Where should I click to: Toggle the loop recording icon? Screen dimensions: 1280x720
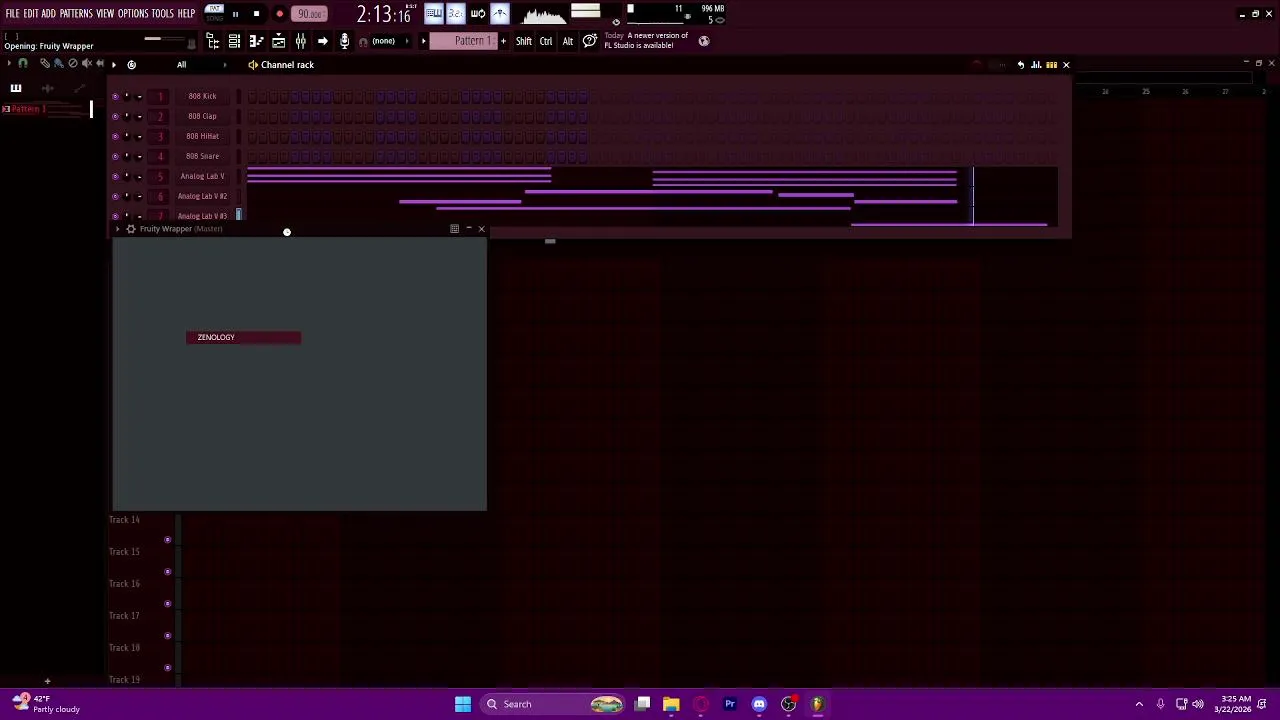tap(478, 13)
